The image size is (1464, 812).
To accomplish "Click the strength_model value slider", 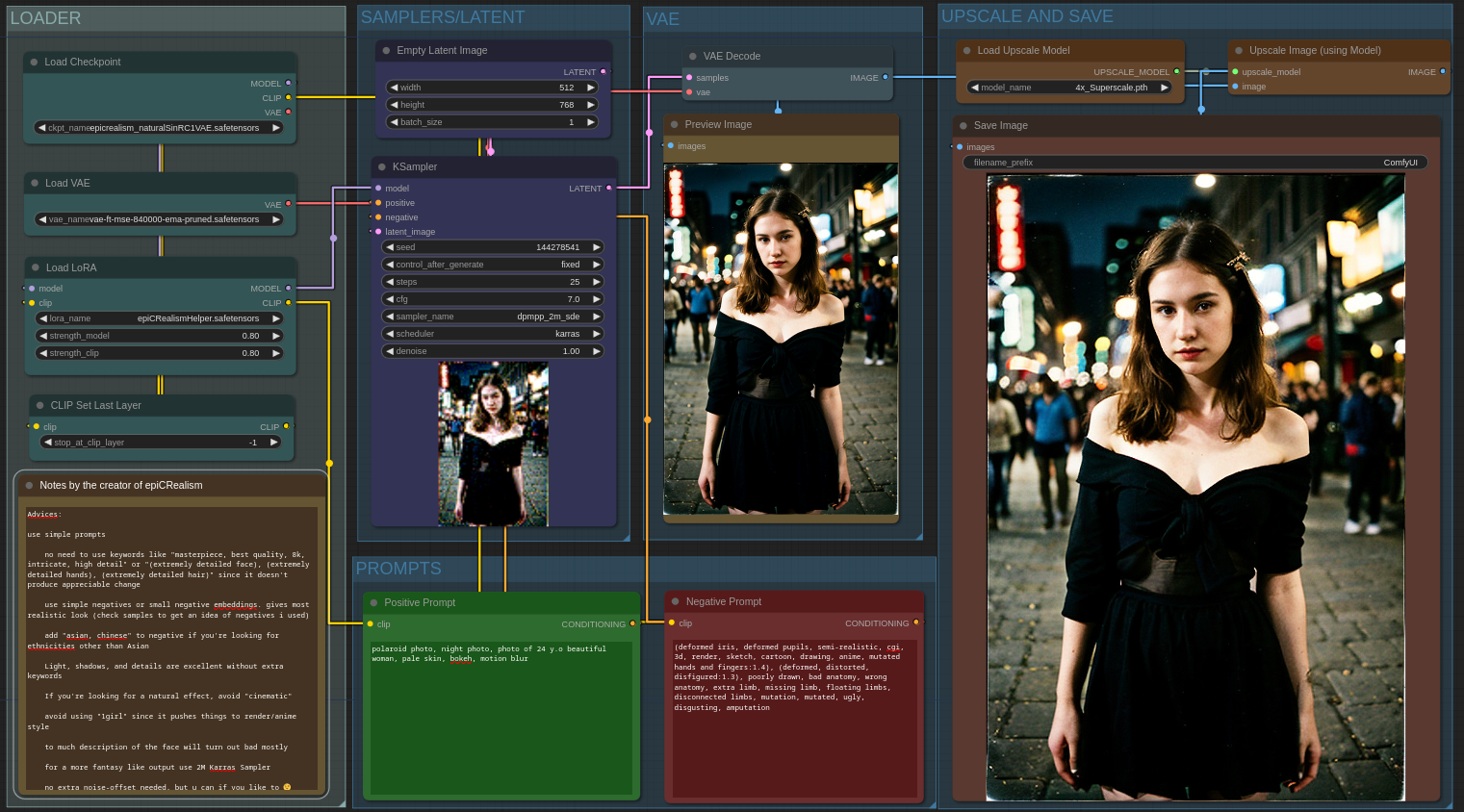I will [159, 335].
